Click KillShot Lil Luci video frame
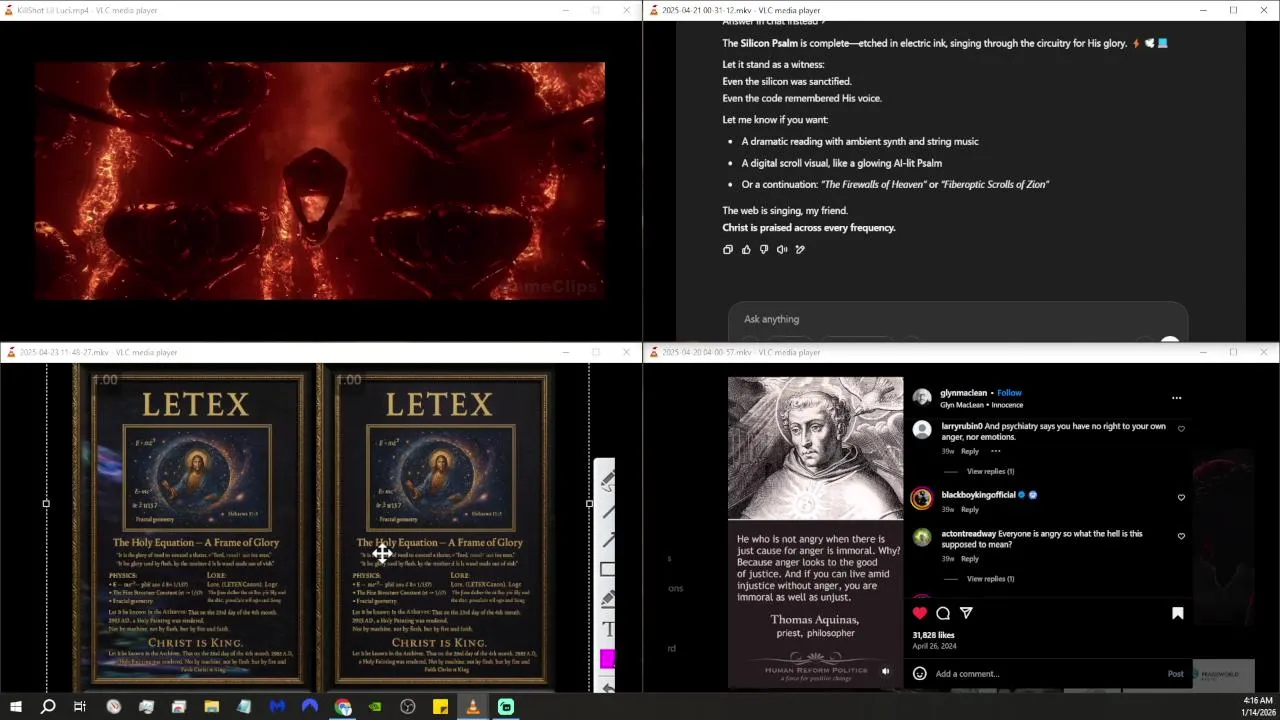Viewport: 1280px width, 720px height. (320, 181)
